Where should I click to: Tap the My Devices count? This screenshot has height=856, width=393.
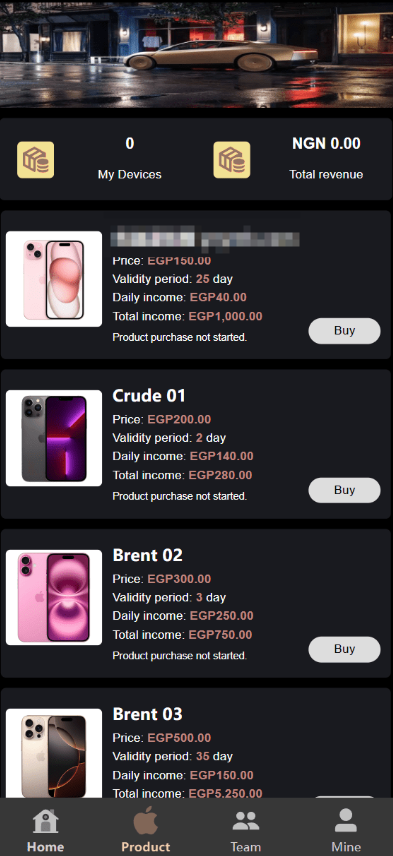point(129,144)
